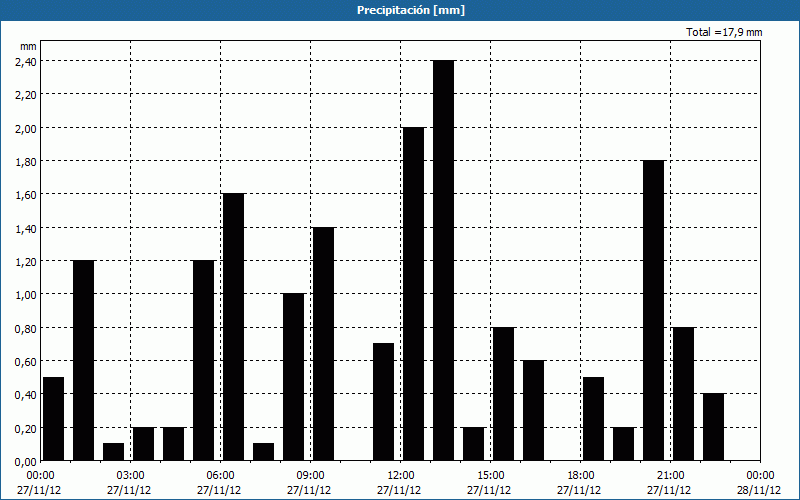Select the 1,40 y-axis value label

(x=26, y=228)
